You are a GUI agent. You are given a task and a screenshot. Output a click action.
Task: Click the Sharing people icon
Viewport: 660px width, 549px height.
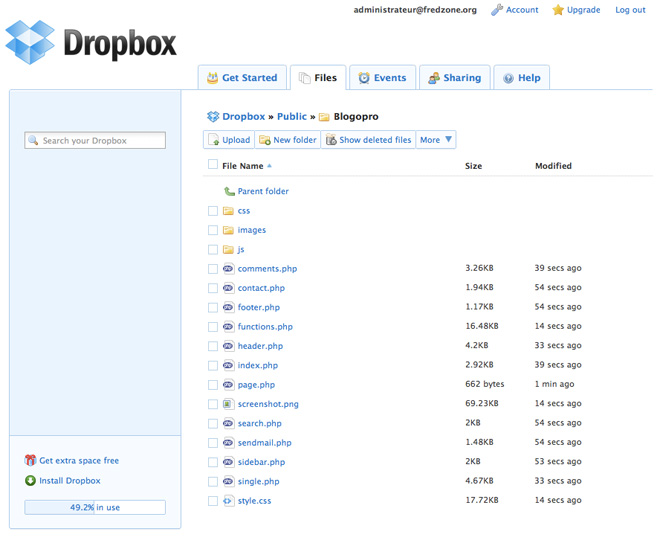pyautogui.click(x=434, y=78)
